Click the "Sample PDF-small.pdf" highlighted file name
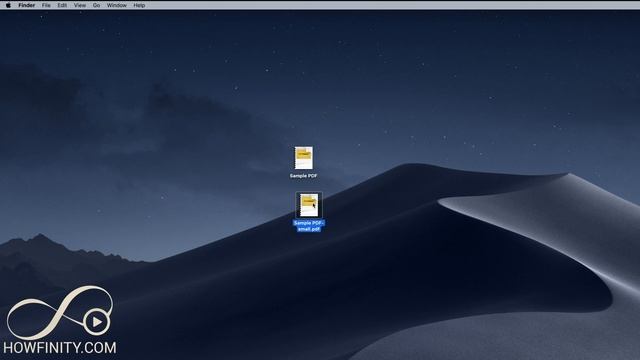The height and width of the screenshot is (360, 640). coord(309,226)
